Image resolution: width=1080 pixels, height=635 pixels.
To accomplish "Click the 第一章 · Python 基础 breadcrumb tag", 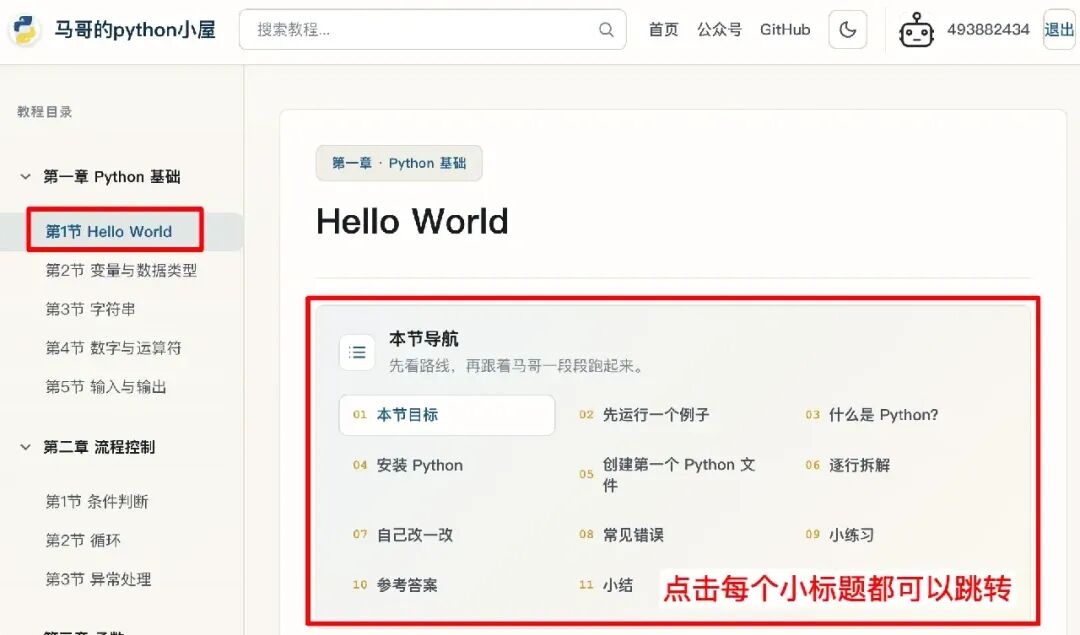I will 399,163.
